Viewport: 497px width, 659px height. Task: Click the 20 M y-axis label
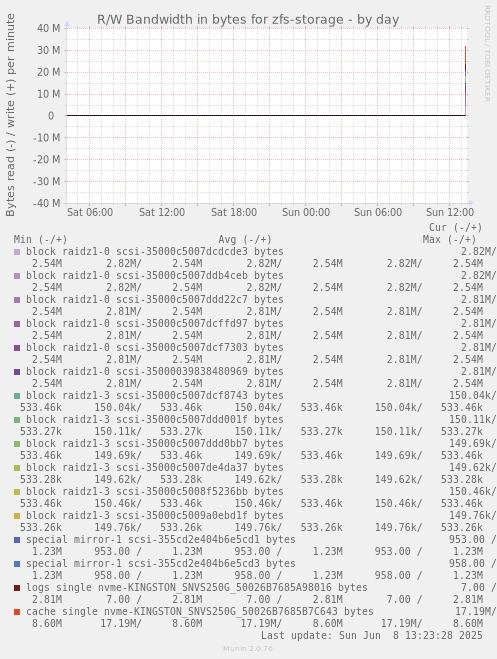tap(49, 72)
